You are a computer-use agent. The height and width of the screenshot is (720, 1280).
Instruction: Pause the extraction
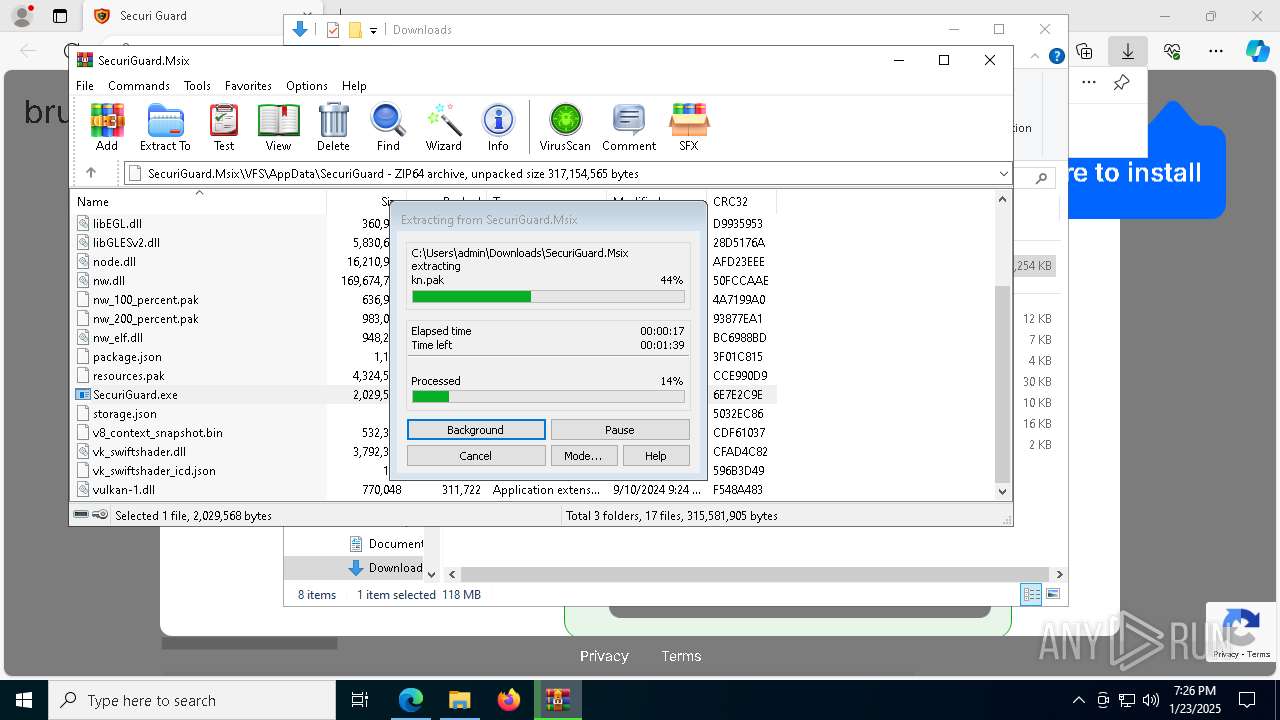(620, 429)
